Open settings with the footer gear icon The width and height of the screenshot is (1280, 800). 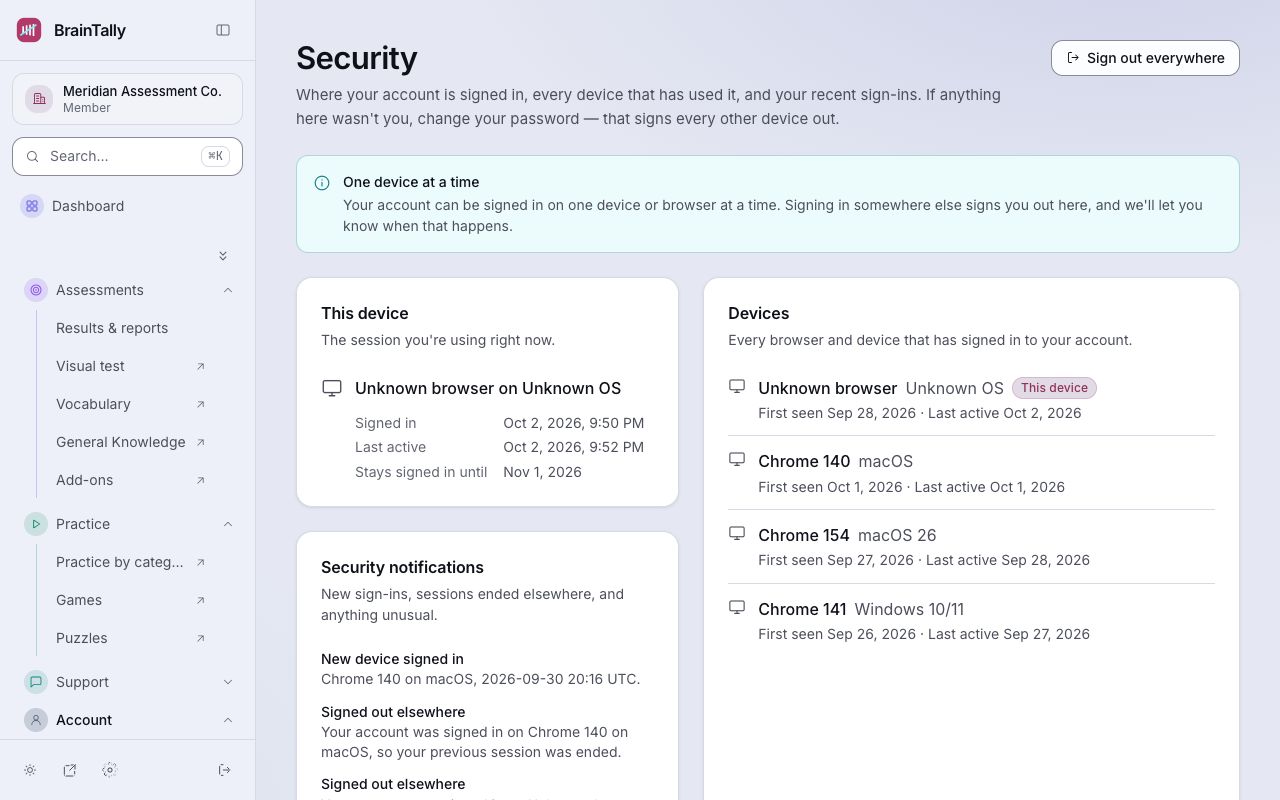click(x=110, y=770)
